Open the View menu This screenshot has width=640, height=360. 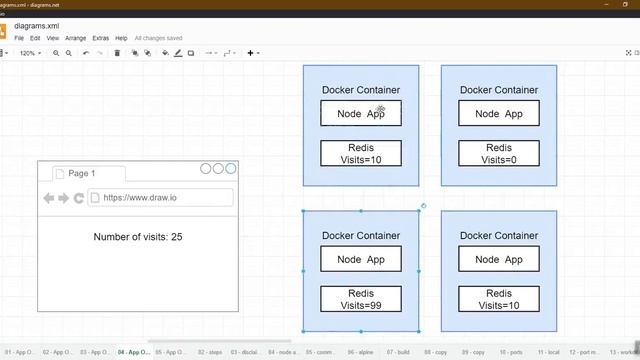tap(53, 38)
